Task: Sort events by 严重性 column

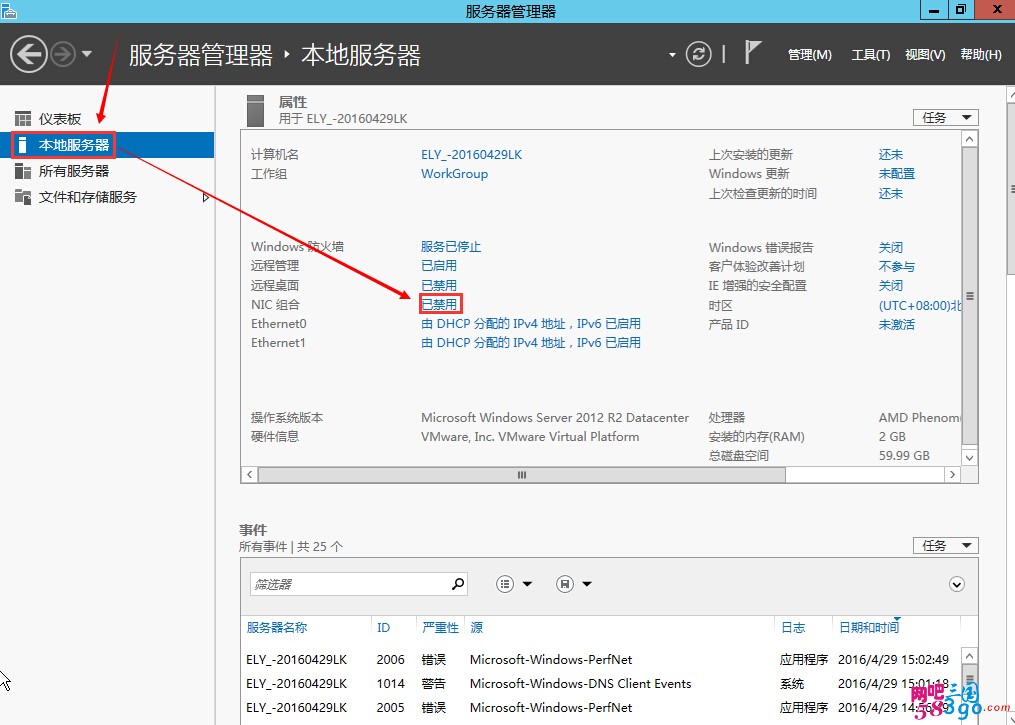Action: pyautogui.click(x=440, y=627)
